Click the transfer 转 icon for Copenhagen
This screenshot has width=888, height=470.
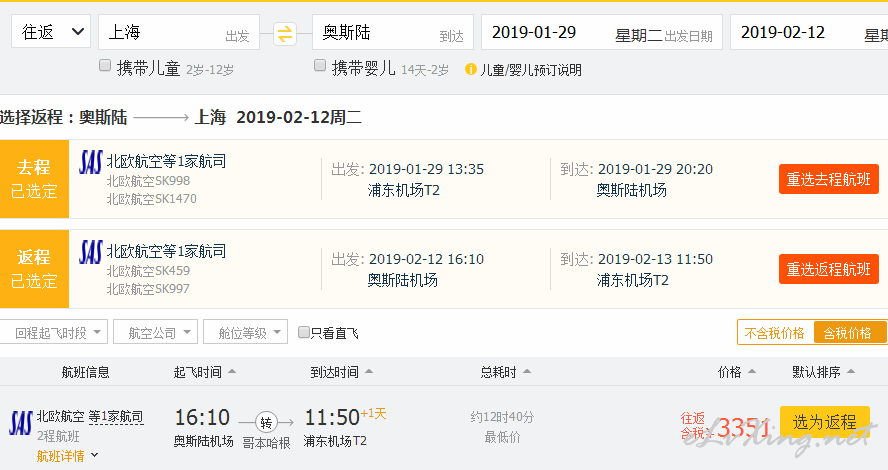click(266, 422)
